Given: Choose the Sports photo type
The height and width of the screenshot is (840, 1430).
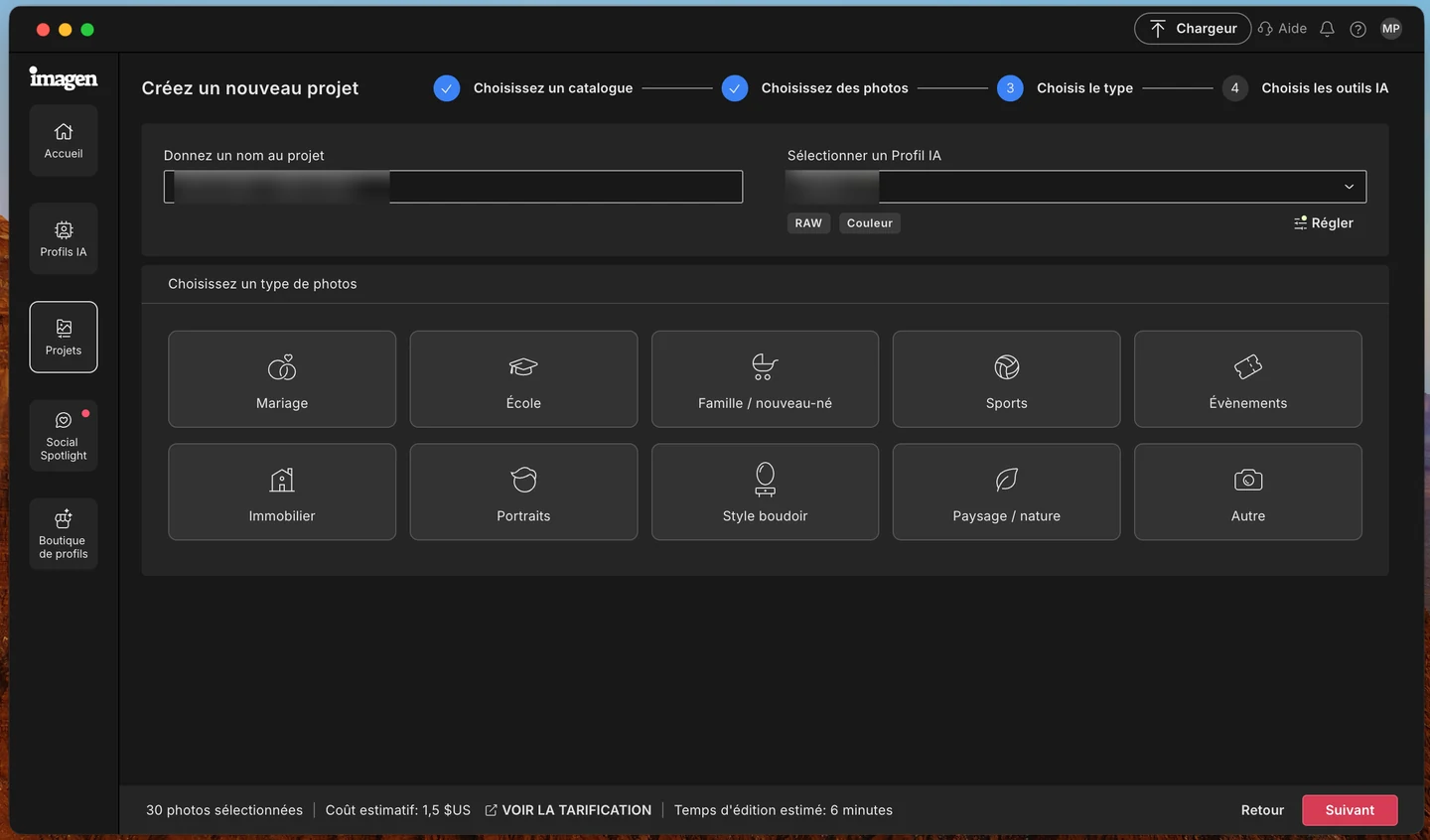Looking at the screenshot, I should click(1006, 379).
